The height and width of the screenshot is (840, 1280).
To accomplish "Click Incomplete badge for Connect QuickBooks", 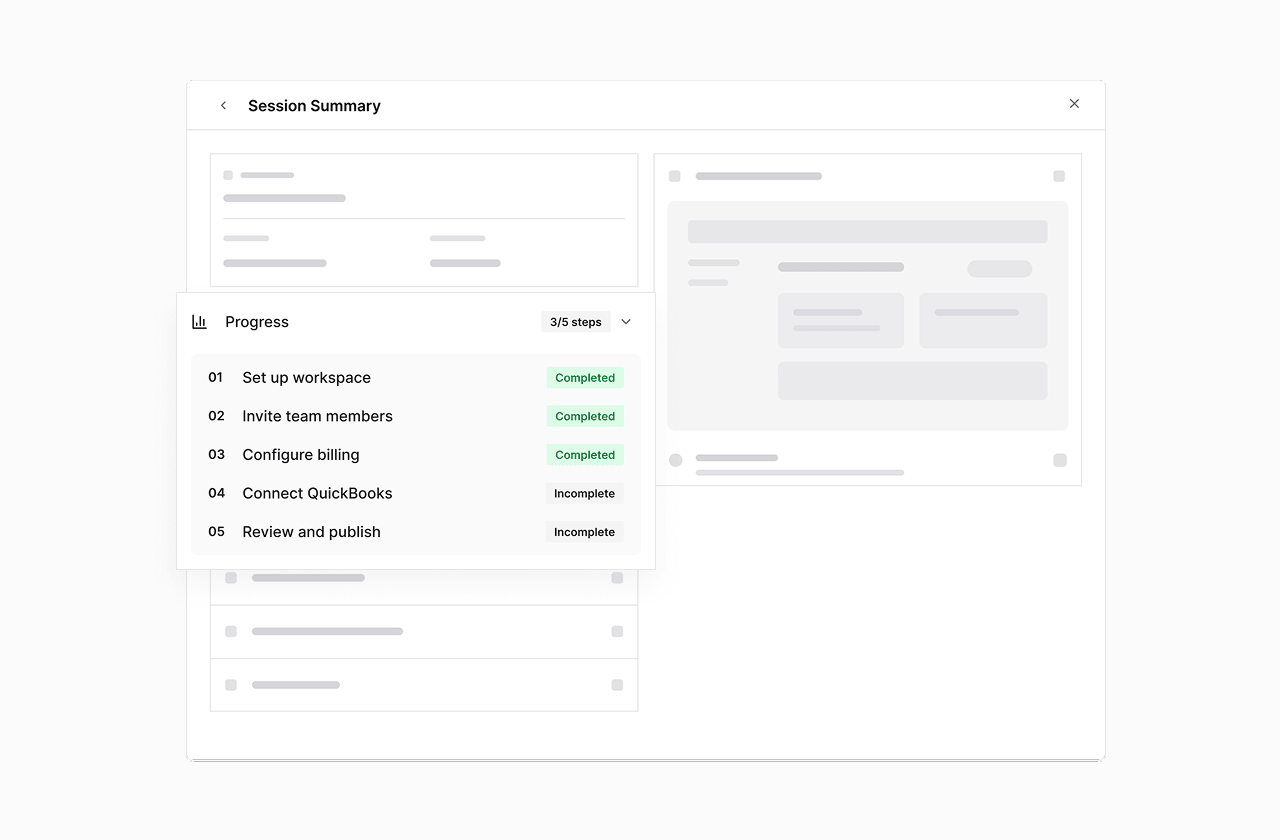I will [x=584, y=493].
